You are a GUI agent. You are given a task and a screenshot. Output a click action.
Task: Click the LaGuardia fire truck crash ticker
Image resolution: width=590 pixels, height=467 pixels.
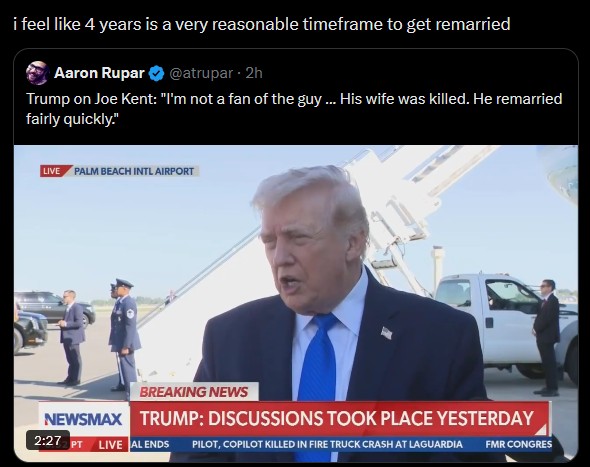[x=327, y=444]
